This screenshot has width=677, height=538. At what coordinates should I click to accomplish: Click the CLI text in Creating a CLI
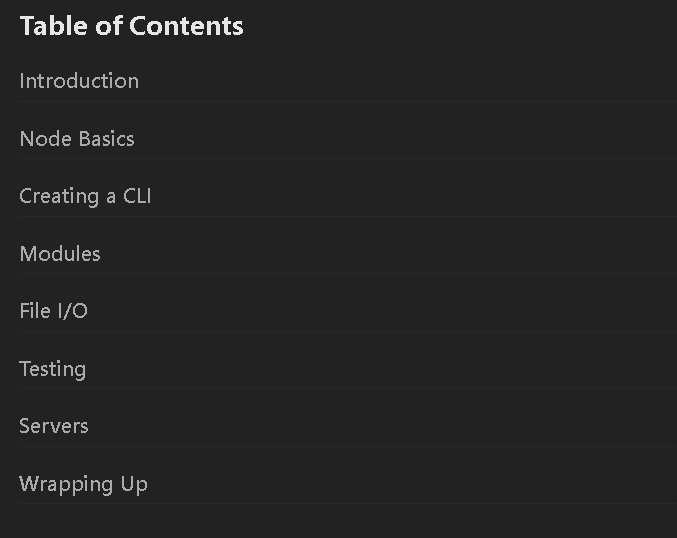pyautogui.click(x=137, y=196)
